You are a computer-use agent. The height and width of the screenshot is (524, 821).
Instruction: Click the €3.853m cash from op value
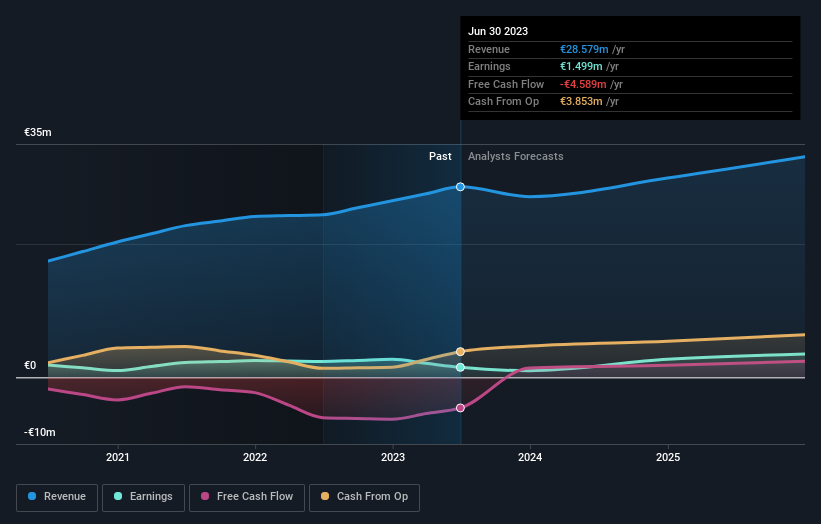(581, 102)
